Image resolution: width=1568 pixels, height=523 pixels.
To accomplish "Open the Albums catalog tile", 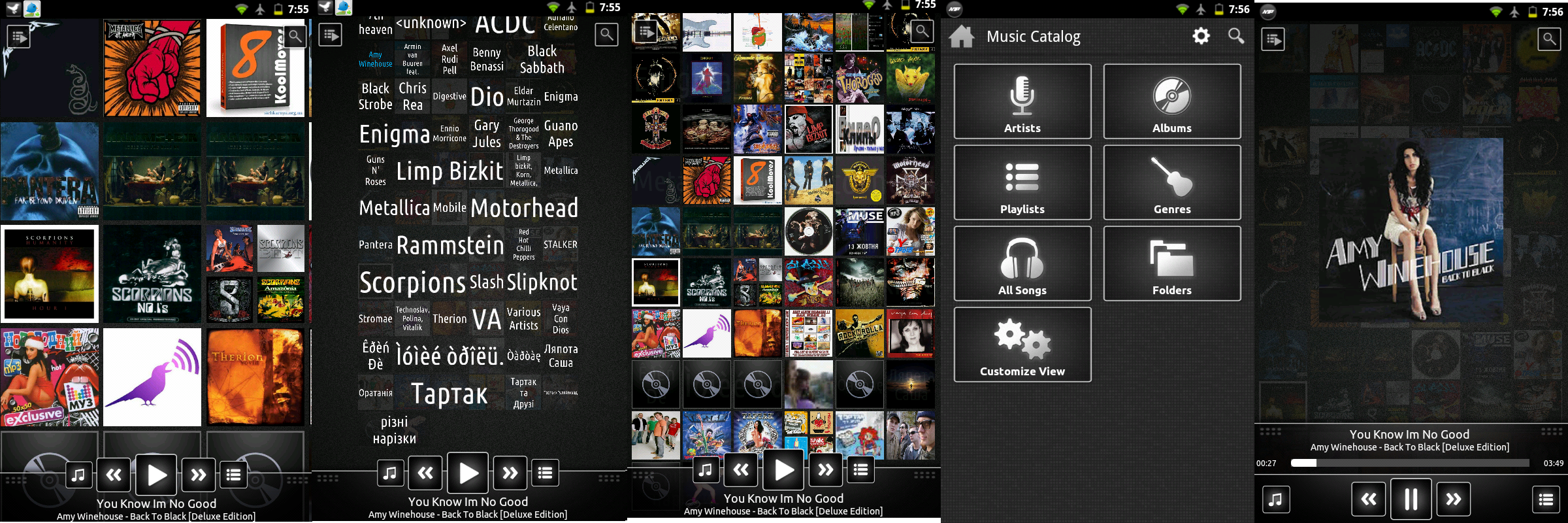I will pyautogui.click(x=1172, y=101).
